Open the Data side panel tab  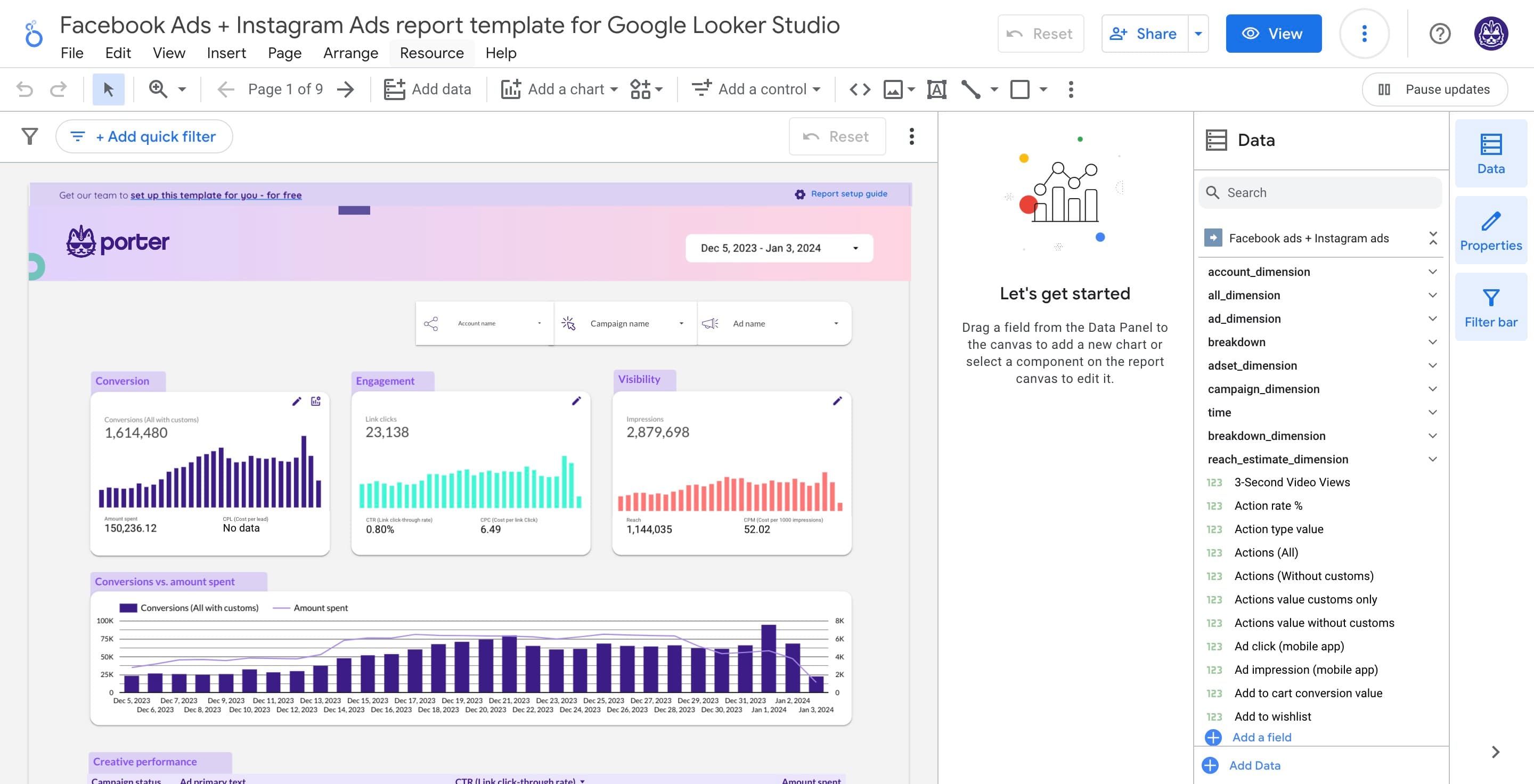pyautogui.click(x=1490, y=153)
